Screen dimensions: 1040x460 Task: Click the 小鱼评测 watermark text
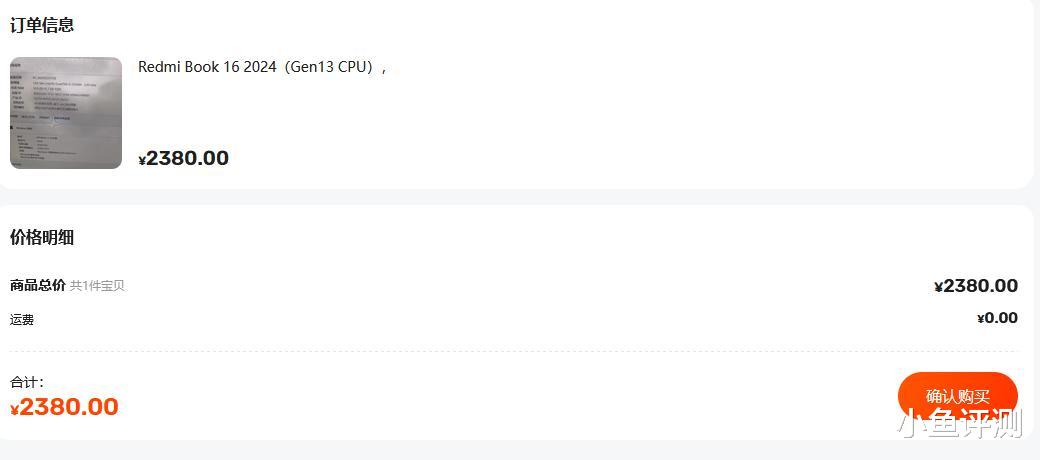(960, 424)
